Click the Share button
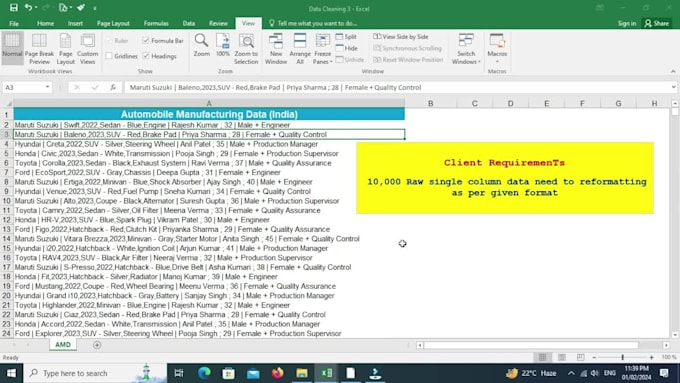The height and width of the screenshot is (383, 680). [x=657, y=23]
